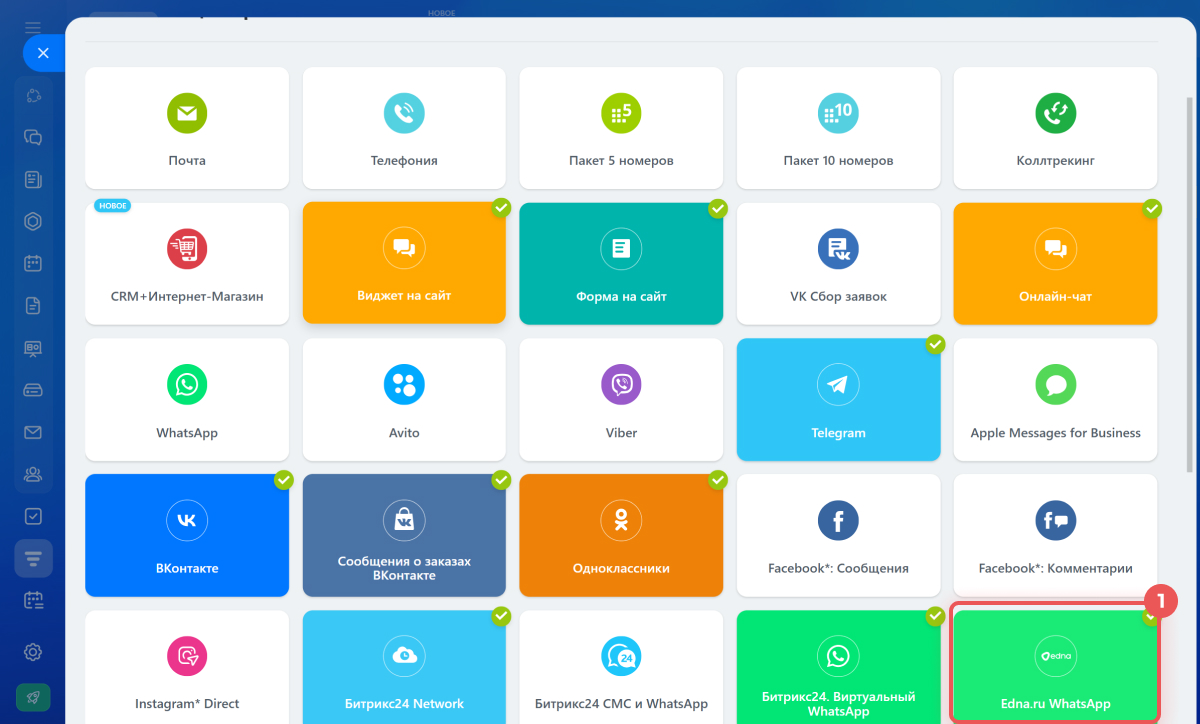Open the CRM+Интернет-Магазин tile

(187, 264)
